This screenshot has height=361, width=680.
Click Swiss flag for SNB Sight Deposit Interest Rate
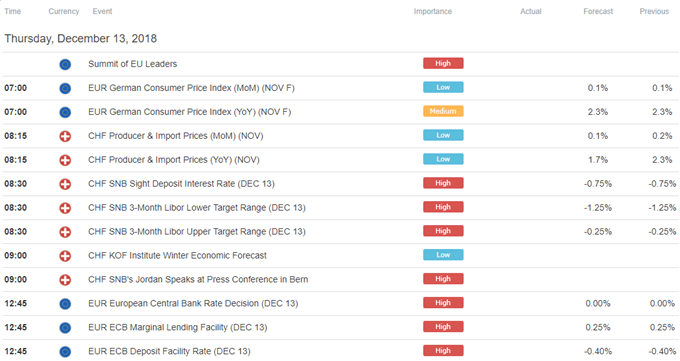pos(65,184)
